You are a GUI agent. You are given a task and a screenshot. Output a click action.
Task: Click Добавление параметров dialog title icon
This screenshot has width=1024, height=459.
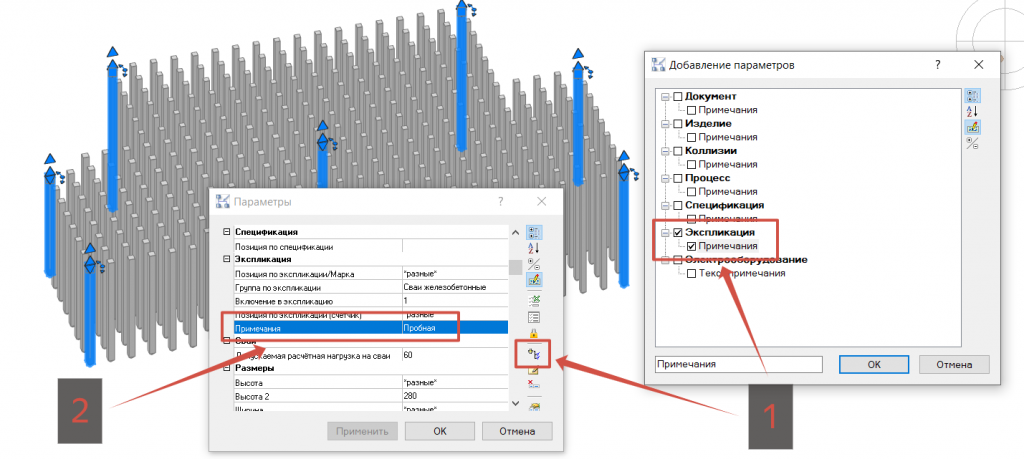click(x=658, y=65)
